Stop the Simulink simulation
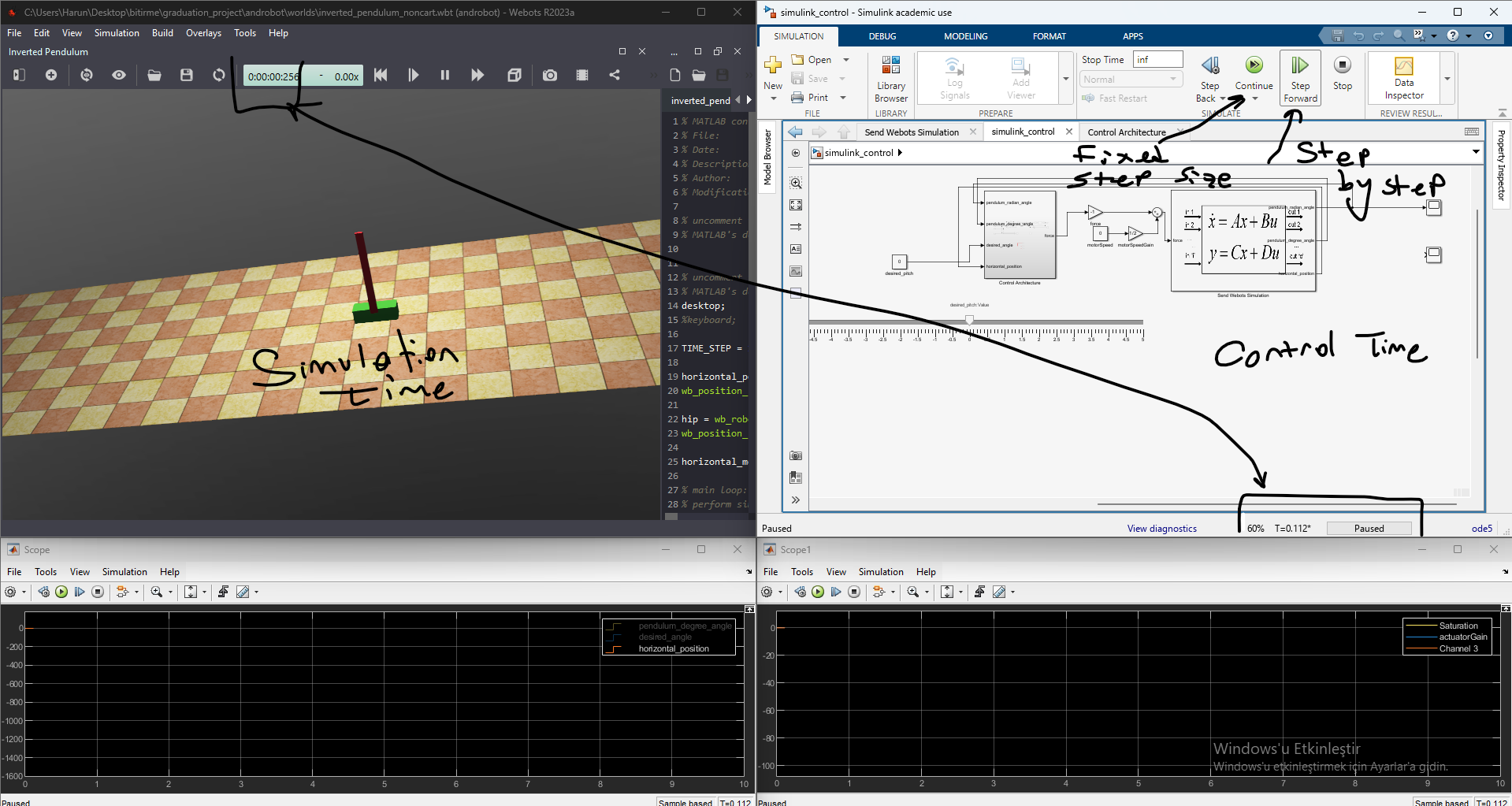Image resolution: width=1512 pixels, height=806 pixels. [x=1343, y=72]
